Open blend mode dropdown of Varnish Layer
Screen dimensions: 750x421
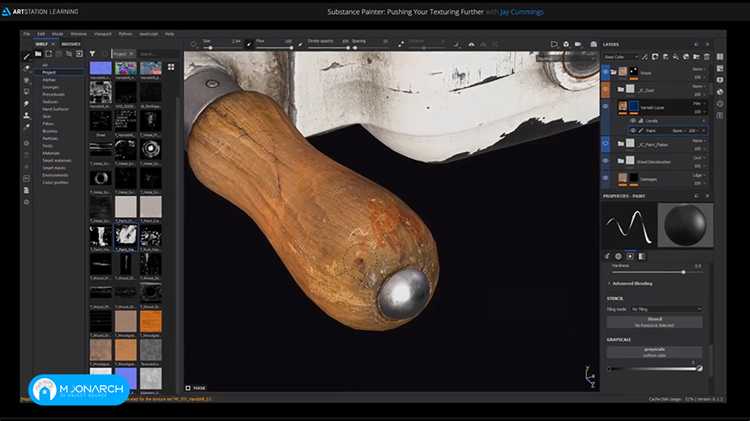(698, 103)
